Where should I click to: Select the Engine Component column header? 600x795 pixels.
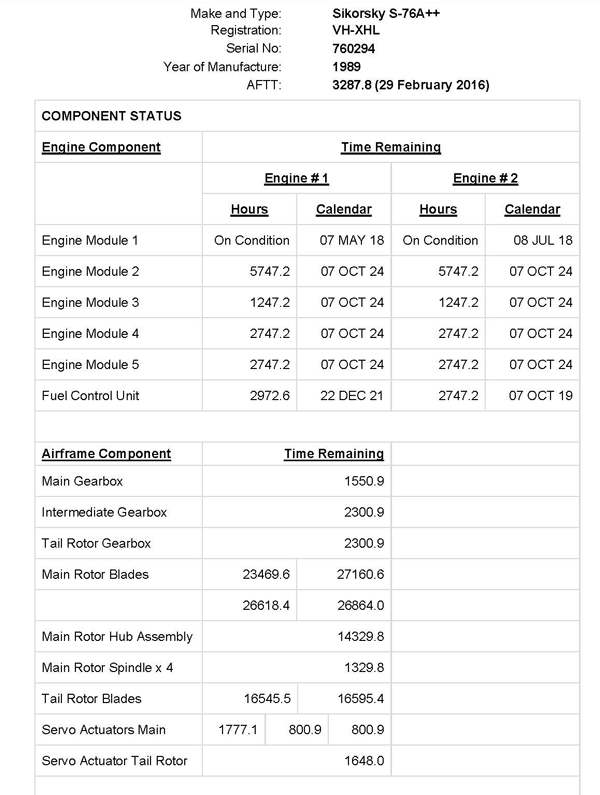(x=101, y=147)
